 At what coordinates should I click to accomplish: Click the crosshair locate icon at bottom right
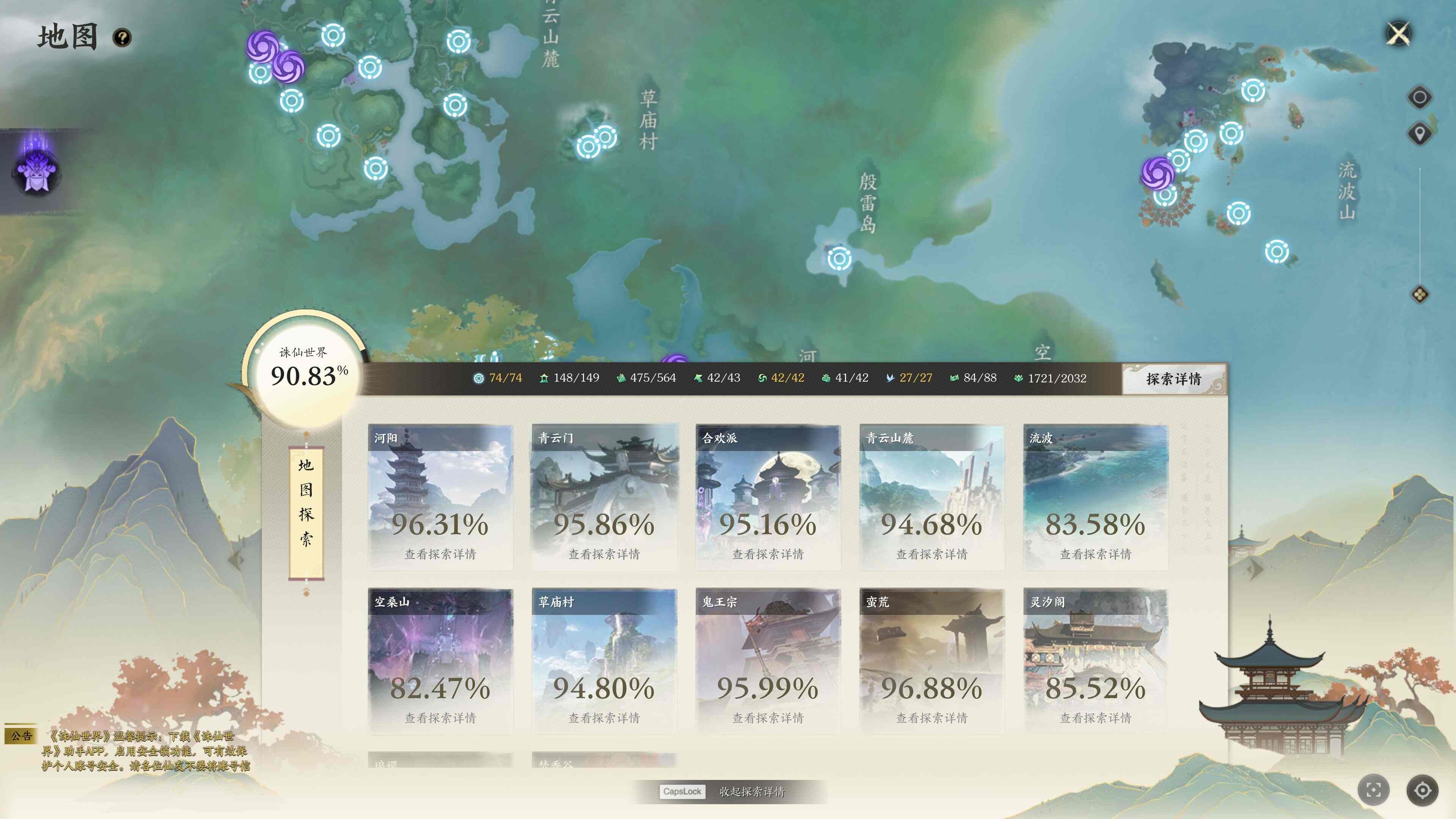tap(1423, 790)
